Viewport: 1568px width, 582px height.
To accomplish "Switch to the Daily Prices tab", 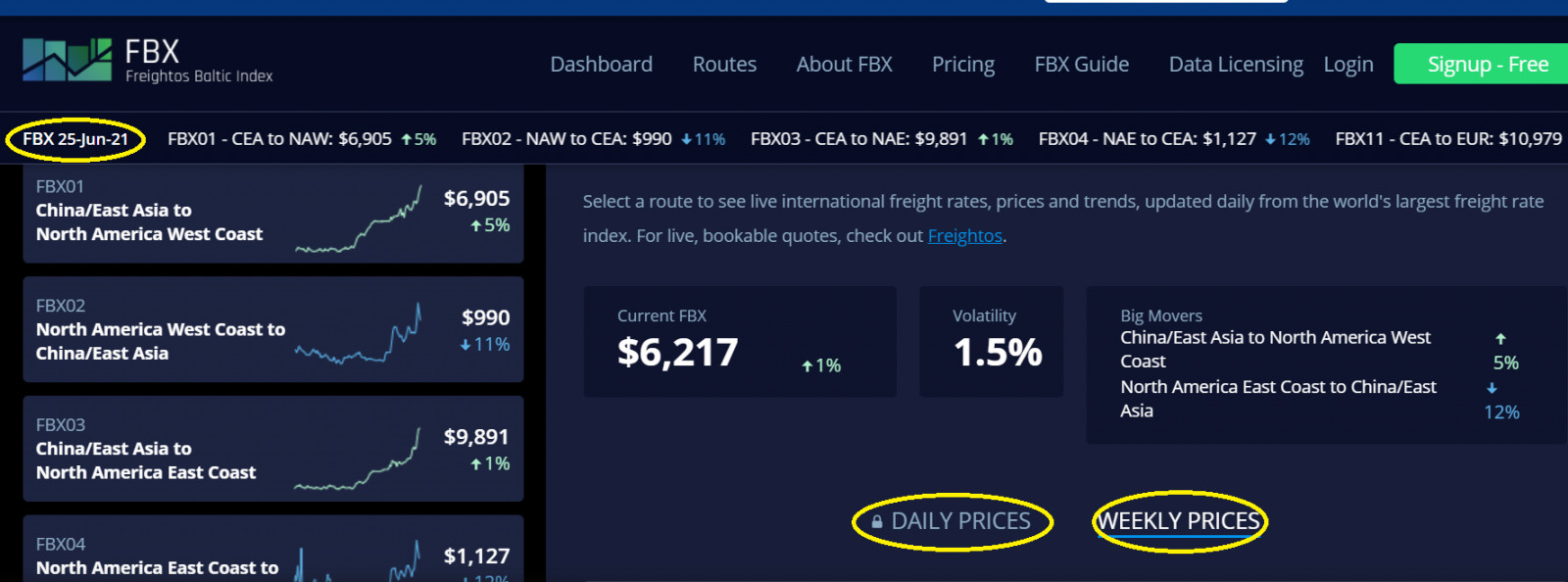I will click(960, 521).
